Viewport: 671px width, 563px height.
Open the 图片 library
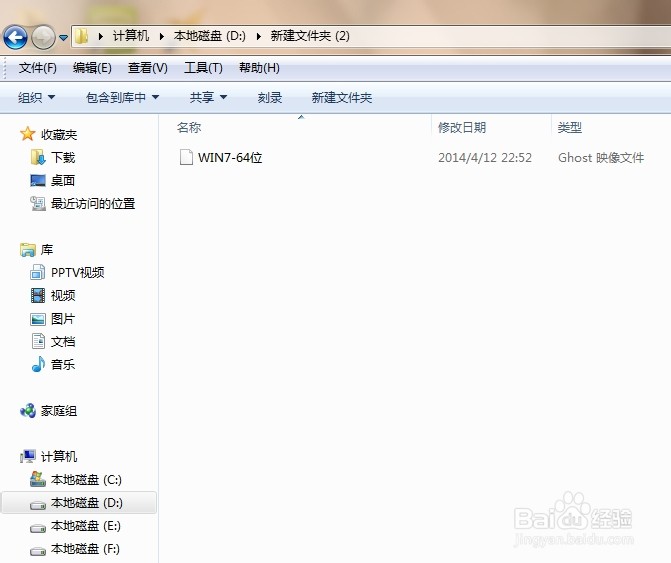click(x=63, y=319)
